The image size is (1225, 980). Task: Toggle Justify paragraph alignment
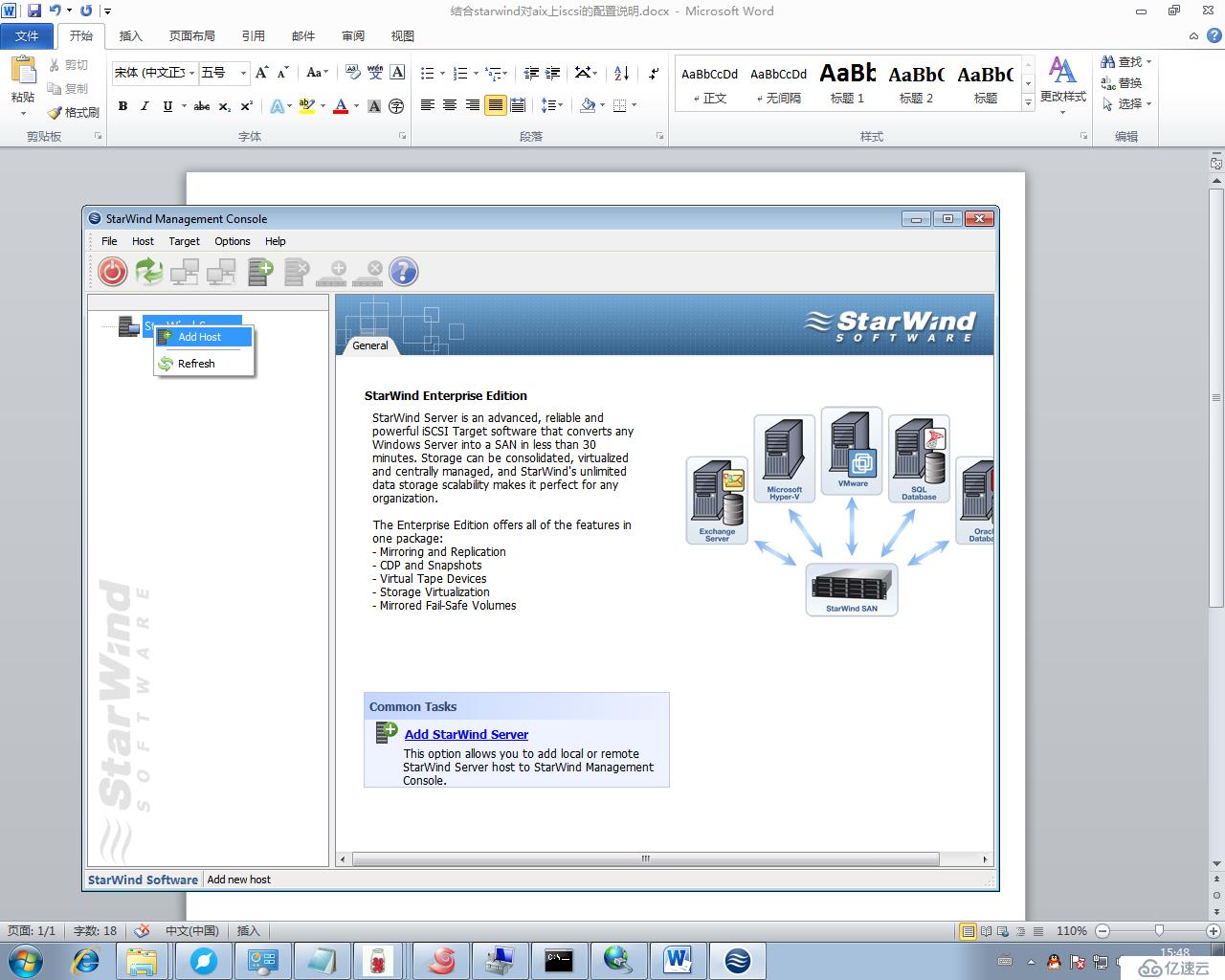point(495,105)
